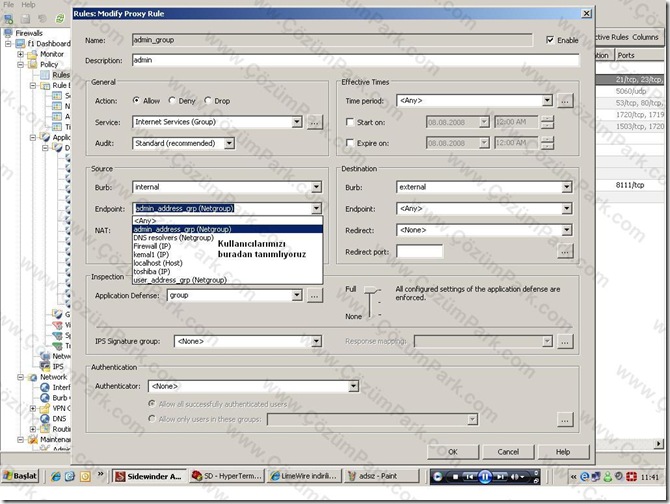Open the File menu
The image size is (670, 504).
tap(9, 5)
